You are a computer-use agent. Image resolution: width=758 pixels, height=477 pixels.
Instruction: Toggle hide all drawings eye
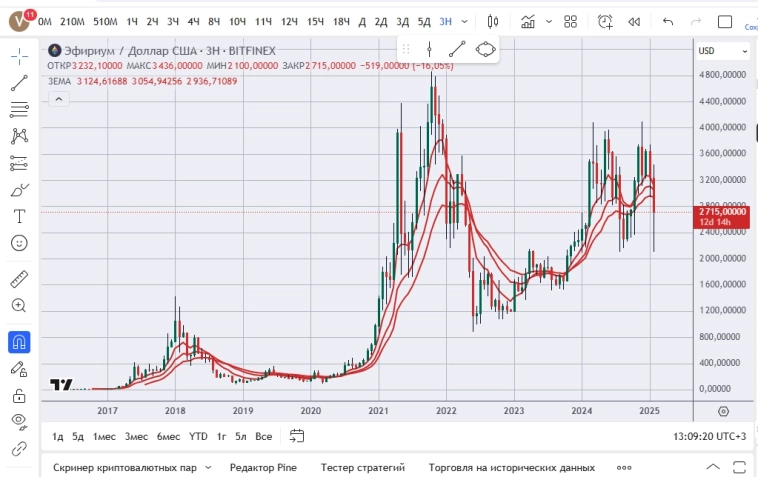[19, 421]
